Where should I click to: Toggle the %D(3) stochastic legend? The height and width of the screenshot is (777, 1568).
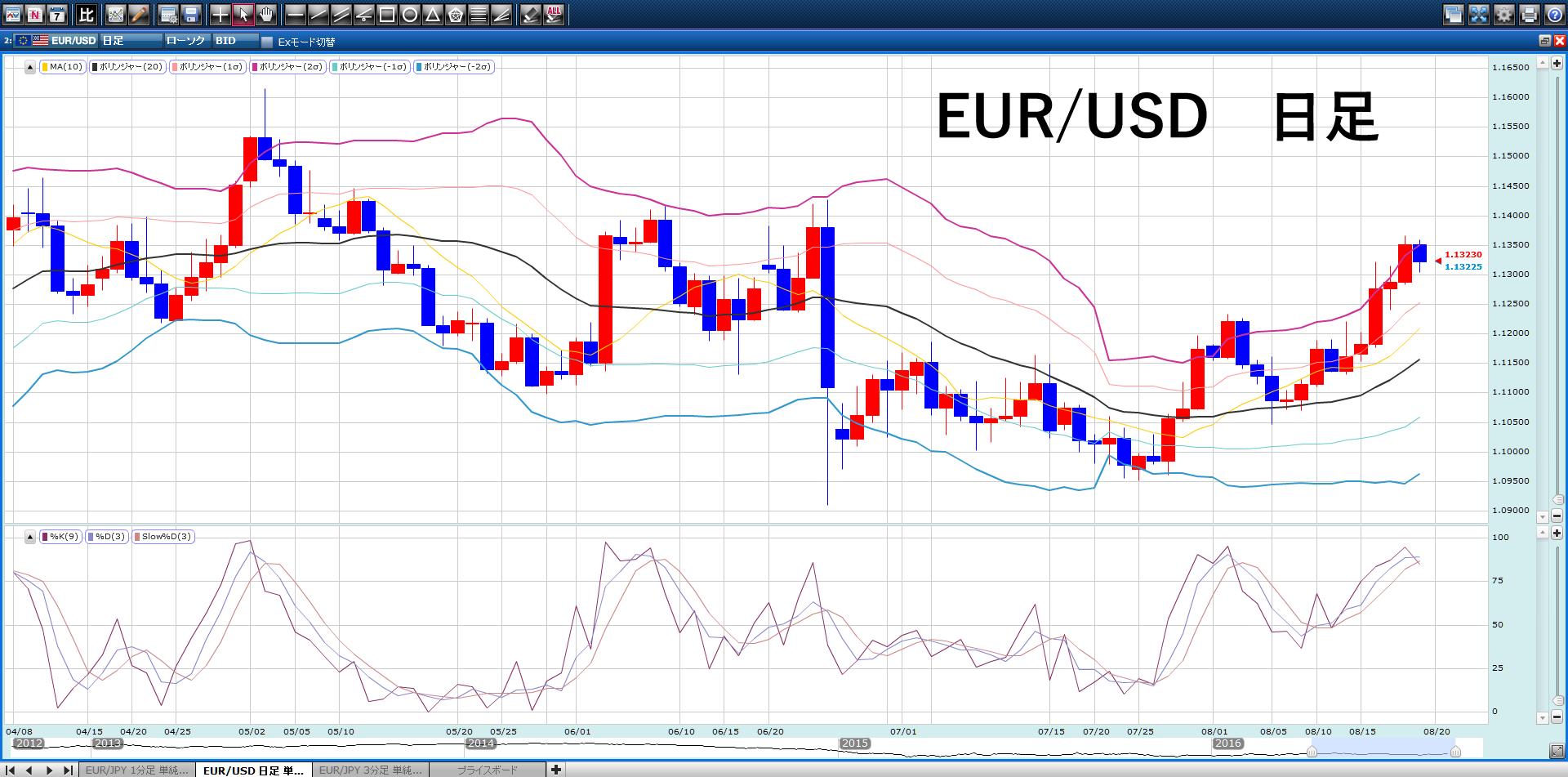107,537
